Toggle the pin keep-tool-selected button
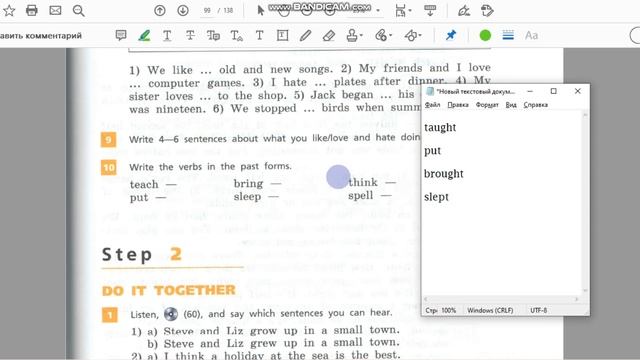640x360 pixels. coord(451,36)
